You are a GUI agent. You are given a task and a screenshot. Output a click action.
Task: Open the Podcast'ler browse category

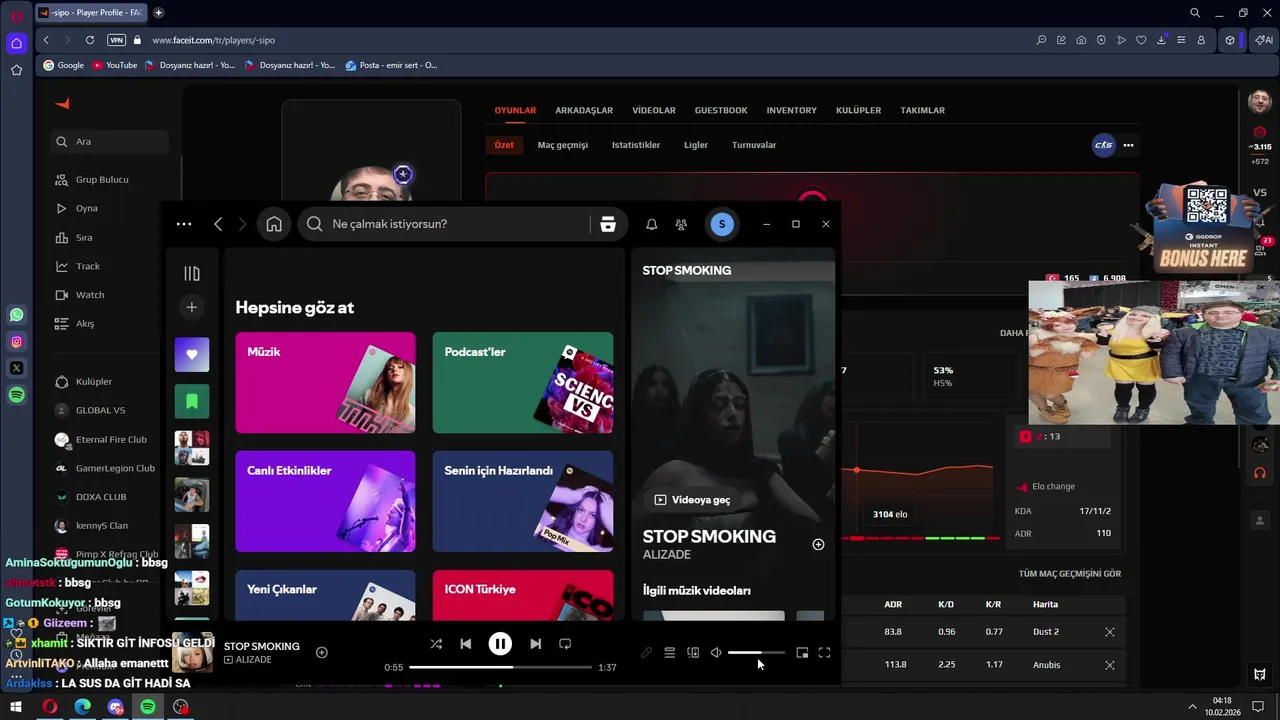coord(523,383)
